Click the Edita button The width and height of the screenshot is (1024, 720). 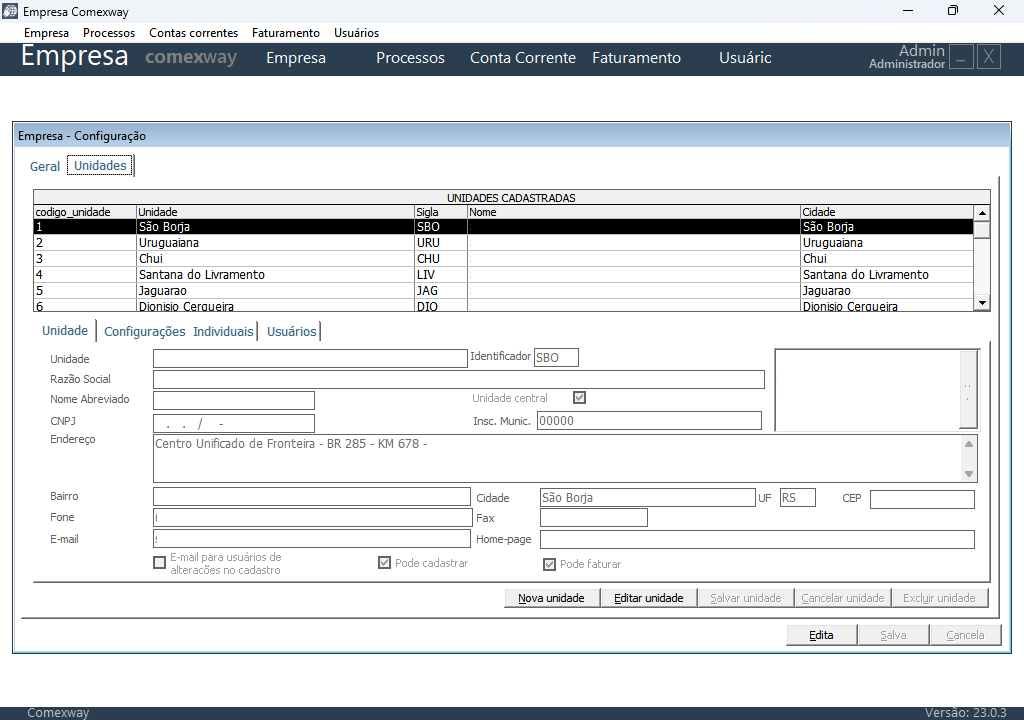click(x=821, y=635)
